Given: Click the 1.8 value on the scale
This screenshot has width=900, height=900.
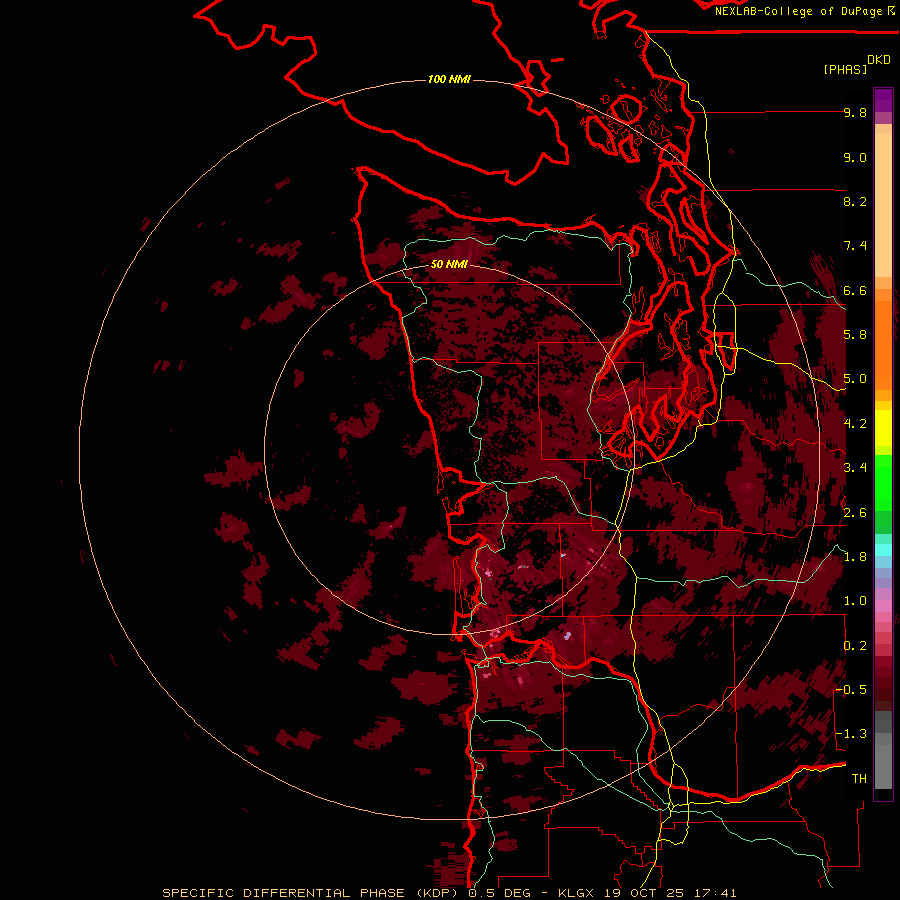Looking at the screenshot, I should coord(855,557).
